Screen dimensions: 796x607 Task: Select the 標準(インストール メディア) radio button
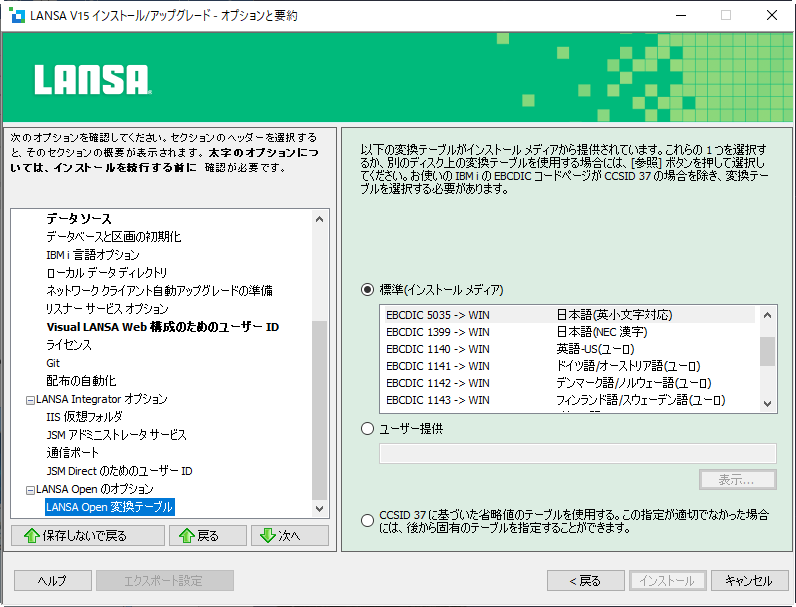point(367,290)
